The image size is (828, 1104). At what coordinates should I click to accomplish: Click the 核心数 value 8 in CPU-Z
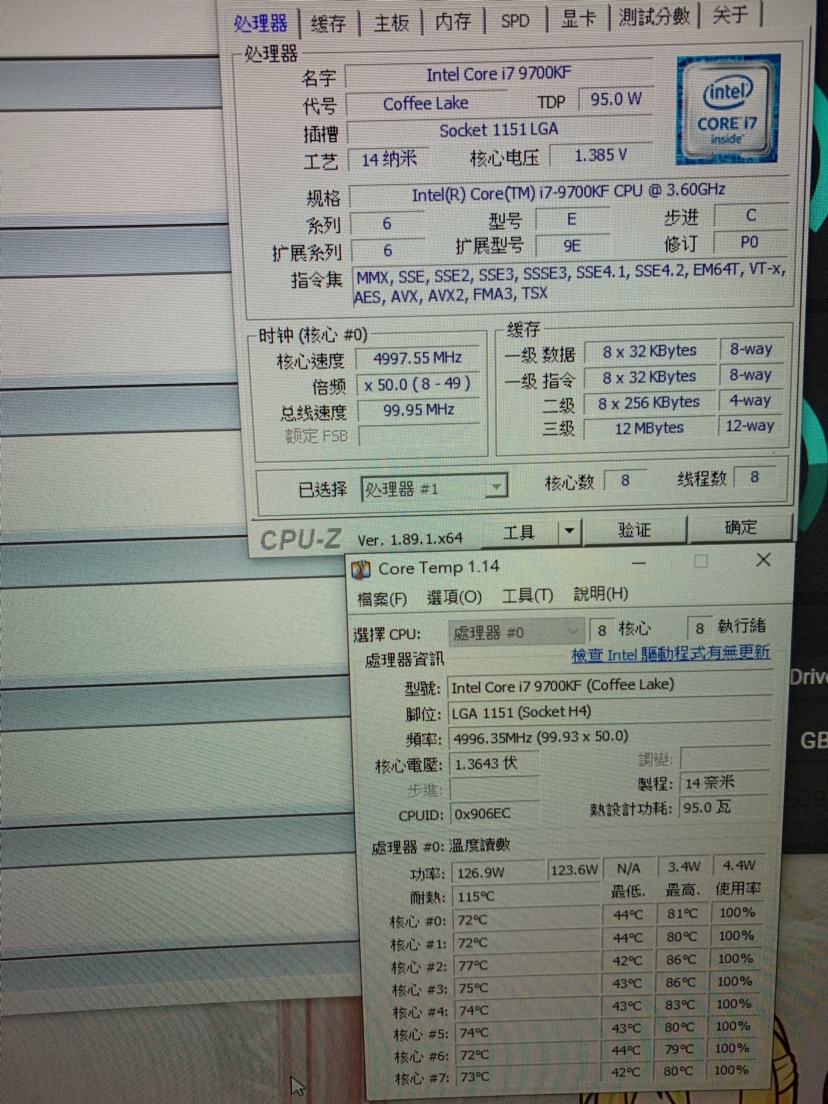625,480
